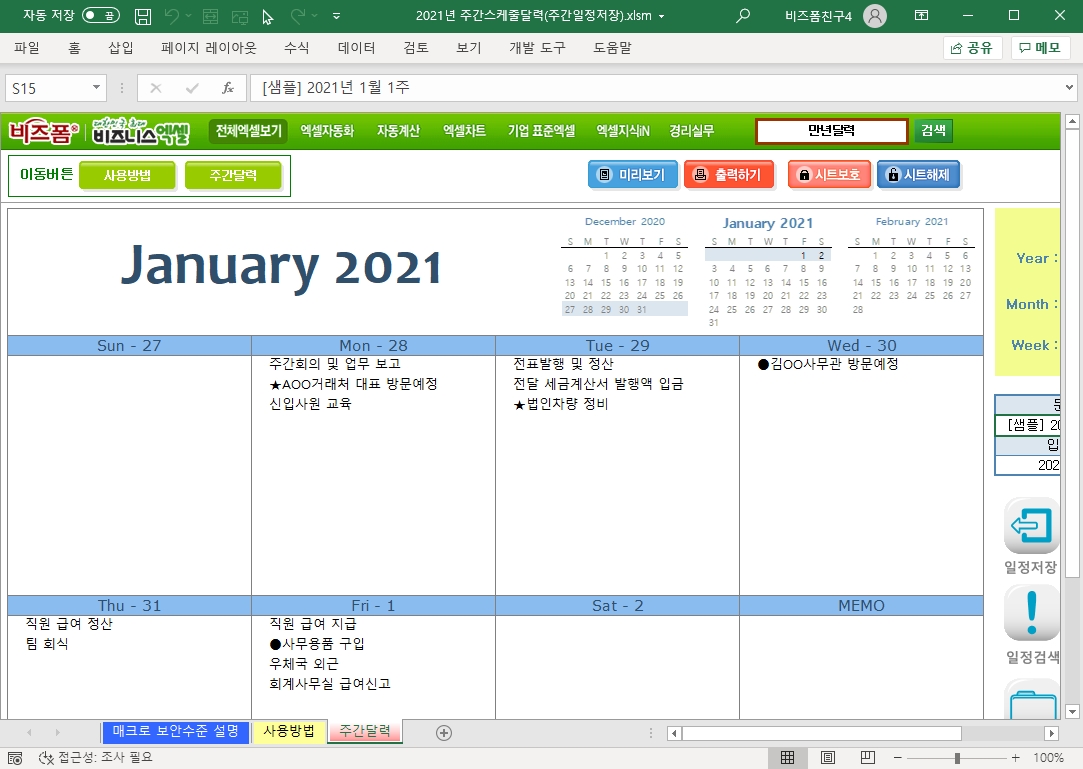Click the search magnifier in title bar
1083x769 pixels.
click(743, 15)
